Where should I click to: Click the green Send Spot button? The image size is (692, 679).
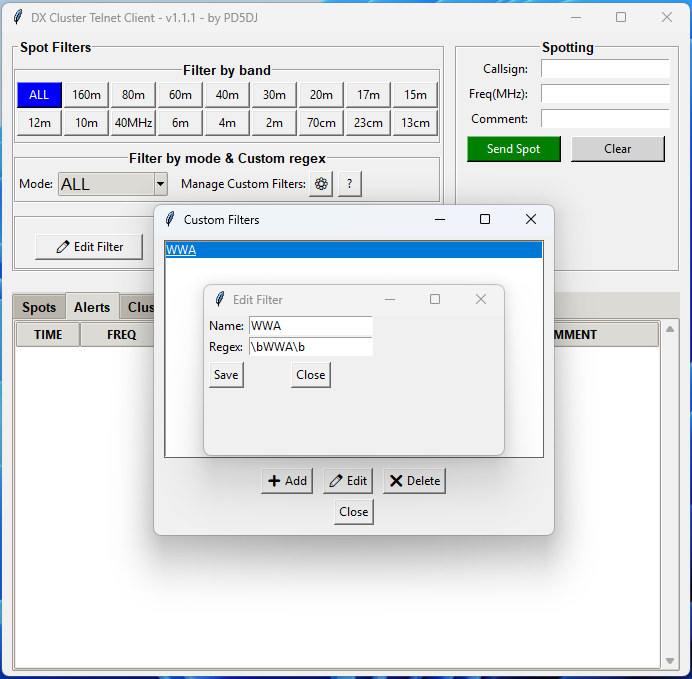pos(513,149)
